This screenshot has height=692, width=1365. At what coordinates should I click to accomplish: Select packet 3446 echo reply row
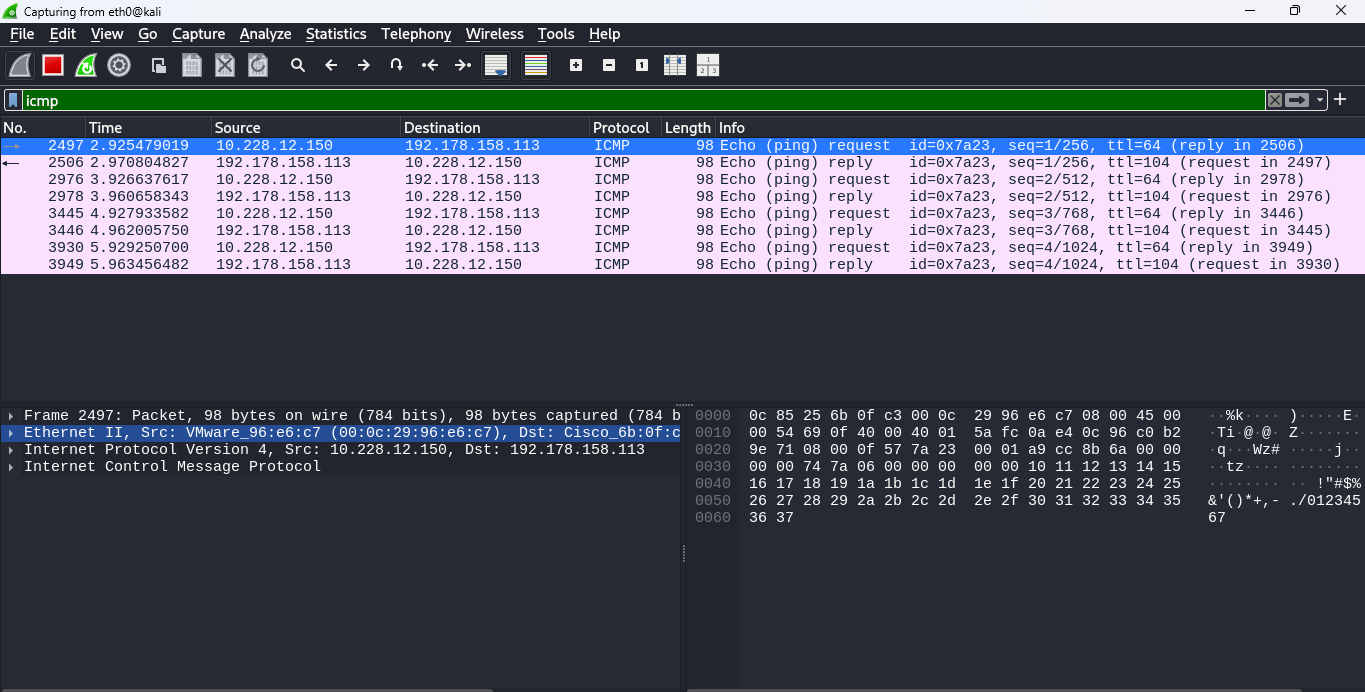point(682,230)
